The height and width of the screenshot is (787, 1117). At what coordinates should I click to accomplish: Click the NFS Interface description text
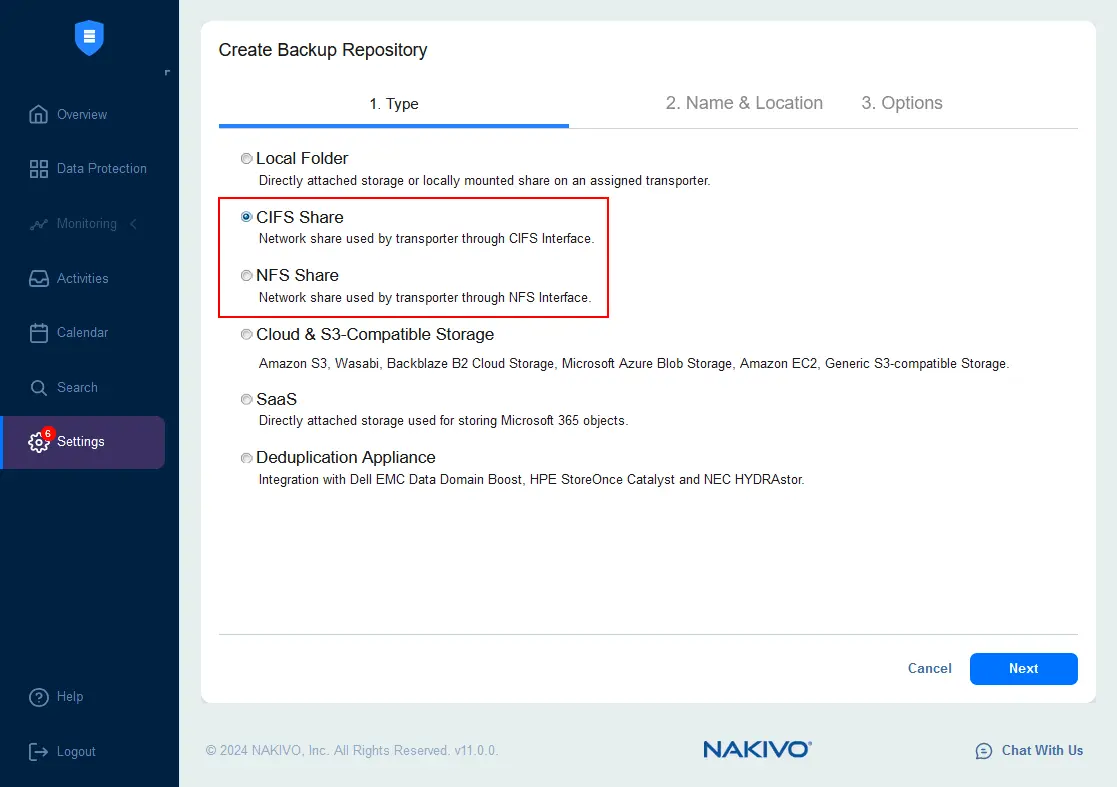click(x=425, y=298)
